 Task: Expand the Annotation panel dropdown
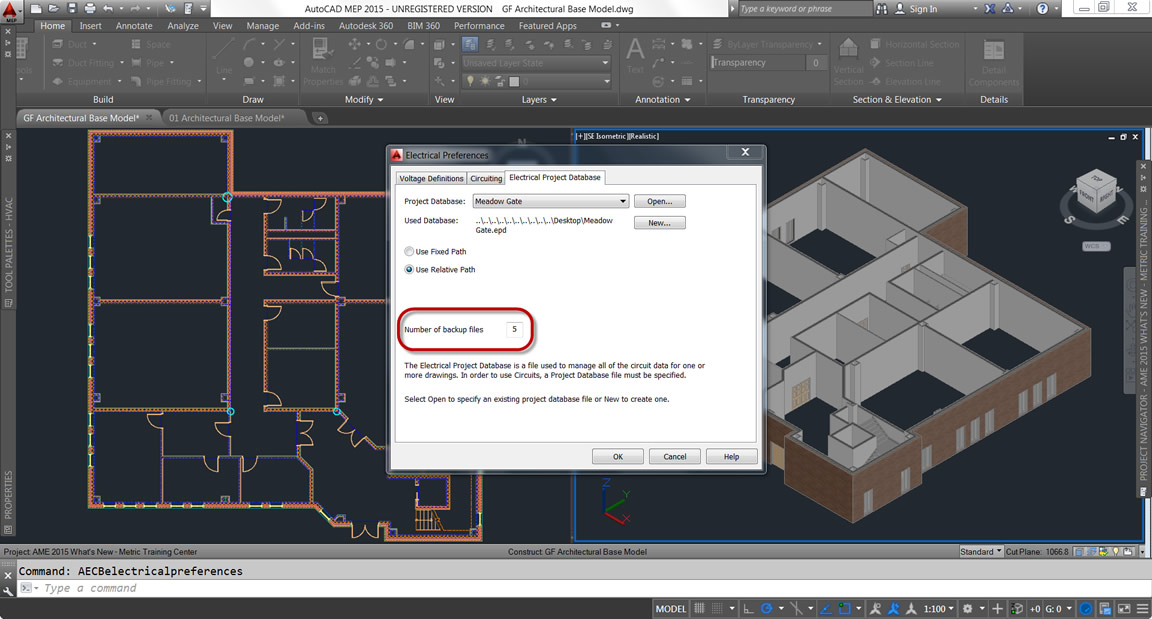(x=663, y=100)
